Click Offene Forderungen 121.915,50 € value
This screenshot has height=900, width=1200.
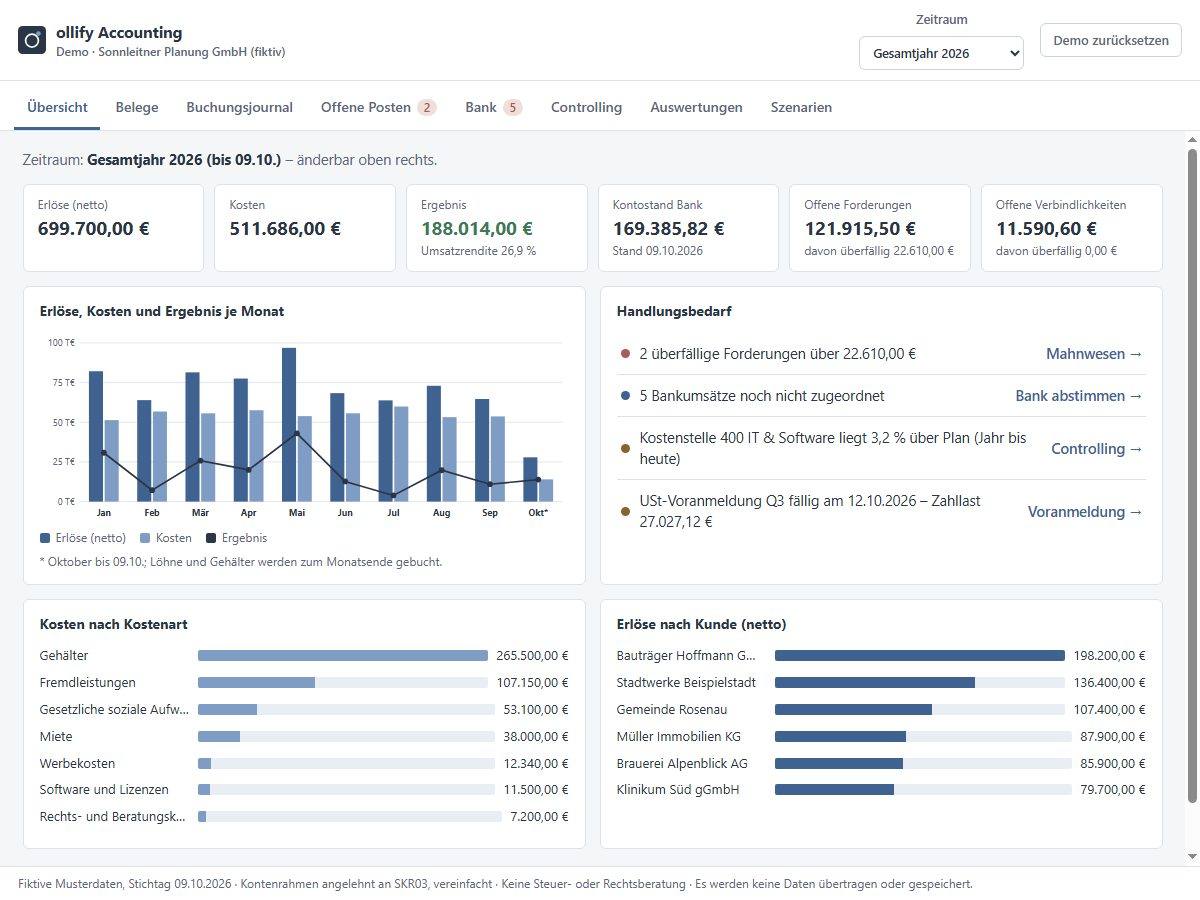tap(860, 228)
